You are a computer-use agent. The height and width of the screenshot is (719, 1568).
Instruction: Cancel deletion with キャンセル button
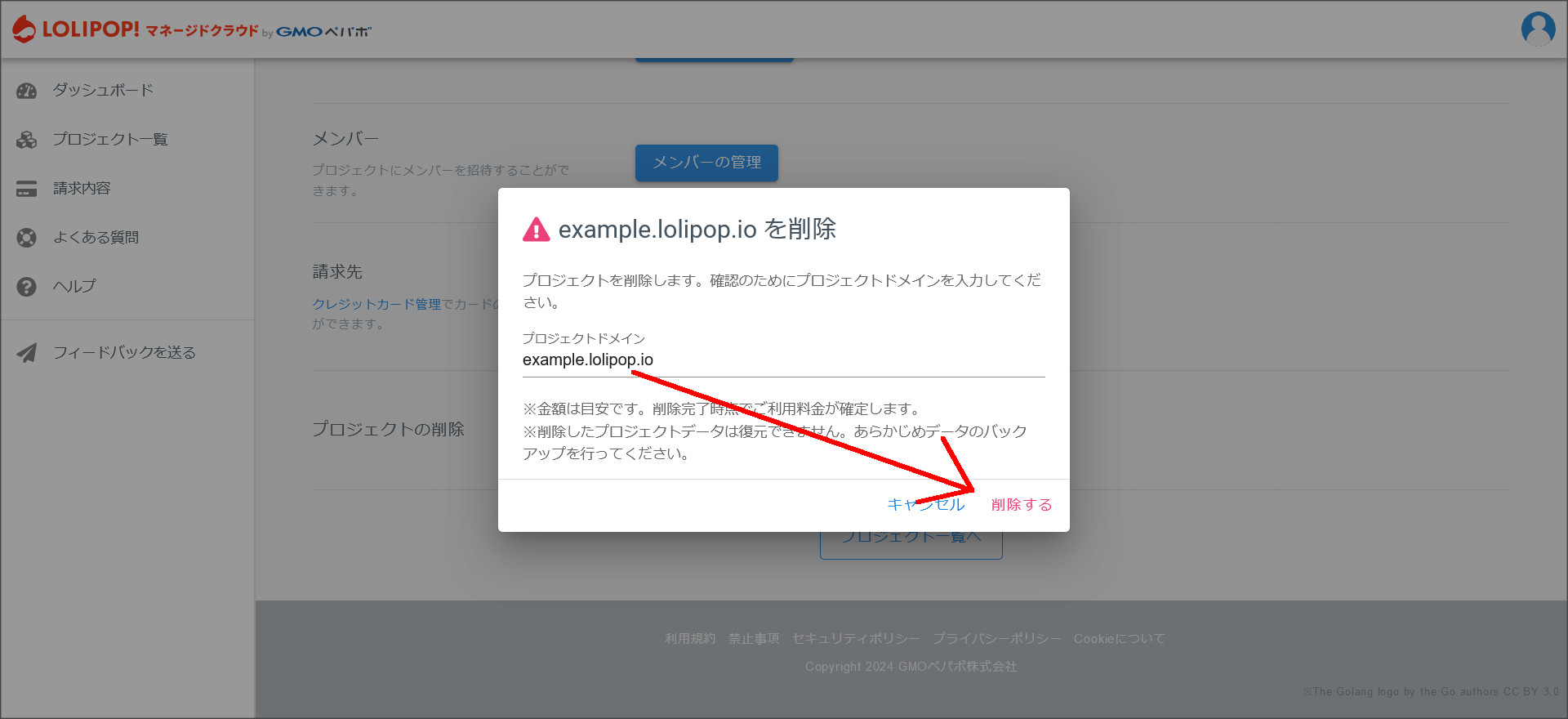click(x=926, y=504)
